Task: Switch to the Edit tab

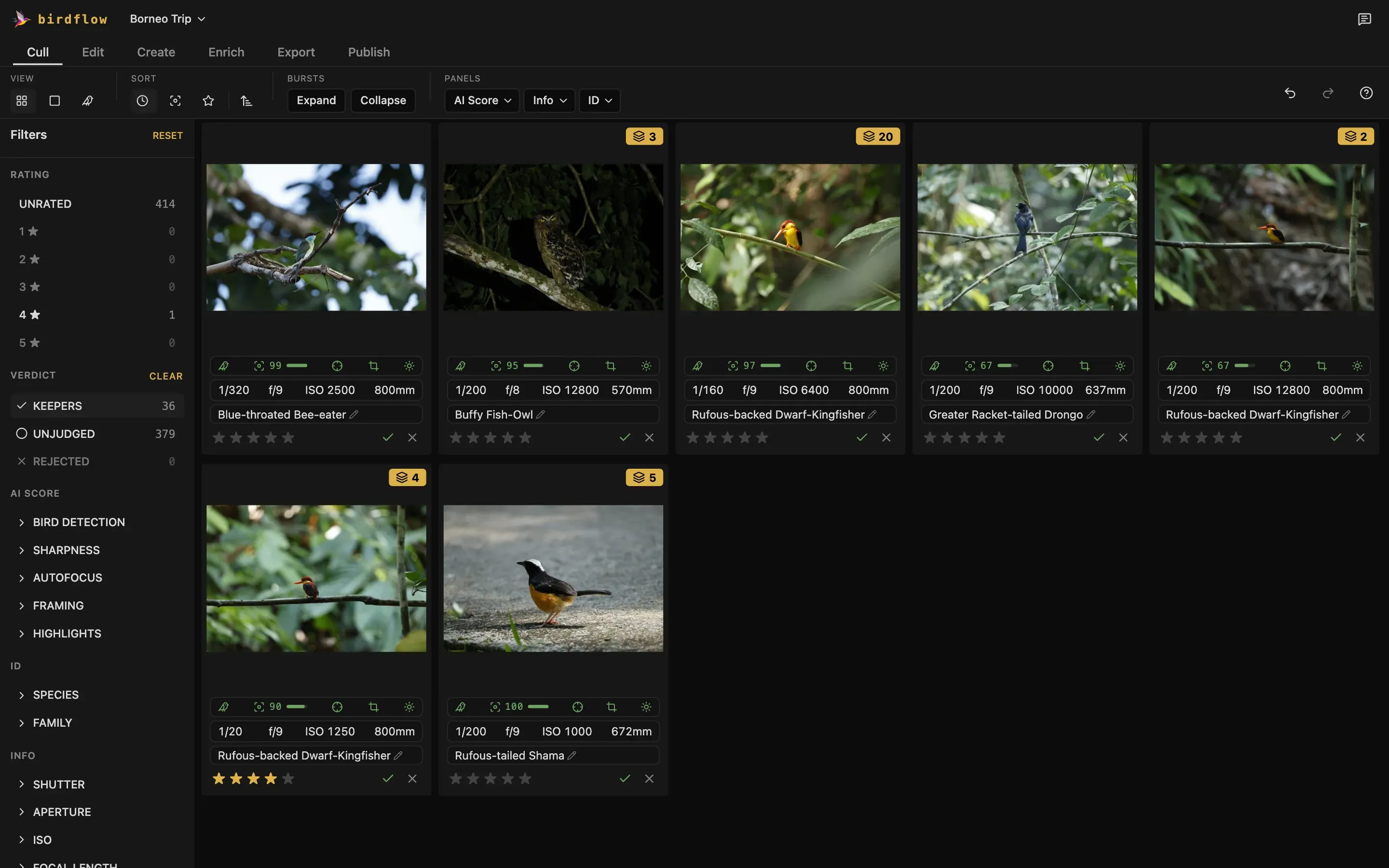Action: pyautogui.click(x=93, y=52)
